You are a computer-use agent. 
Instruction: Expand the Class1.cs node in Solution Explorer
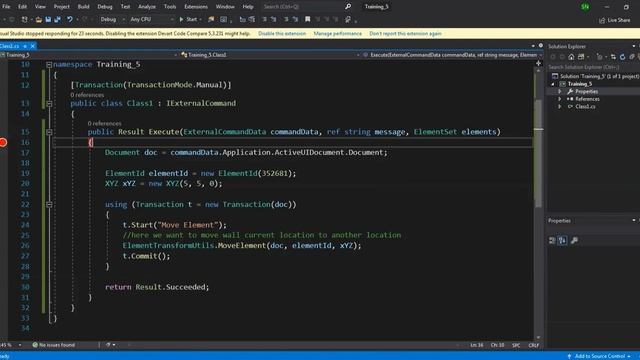click(560, 107)
